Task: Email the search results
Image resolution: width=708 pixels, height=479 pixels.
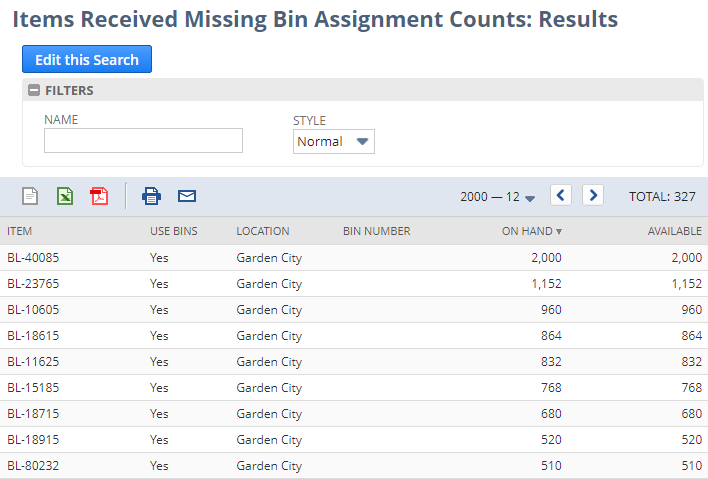Action: tap(187, 196)
